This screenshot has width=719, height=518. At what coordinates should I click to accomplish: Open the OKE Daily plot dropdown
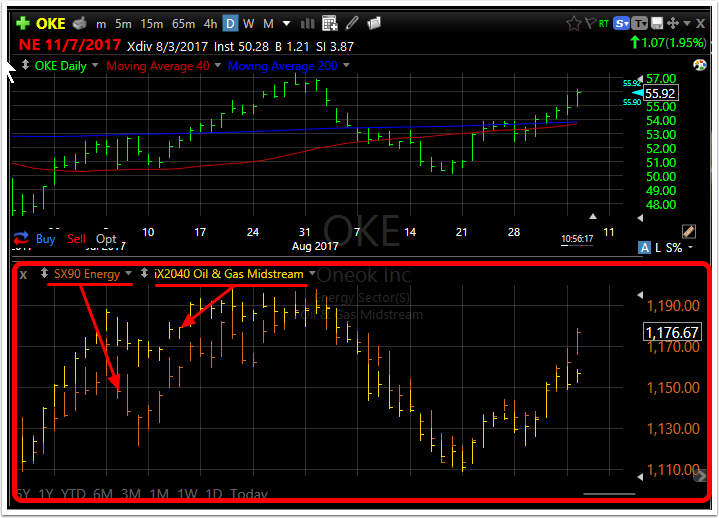pyautogui.click(x=95, y=66)
